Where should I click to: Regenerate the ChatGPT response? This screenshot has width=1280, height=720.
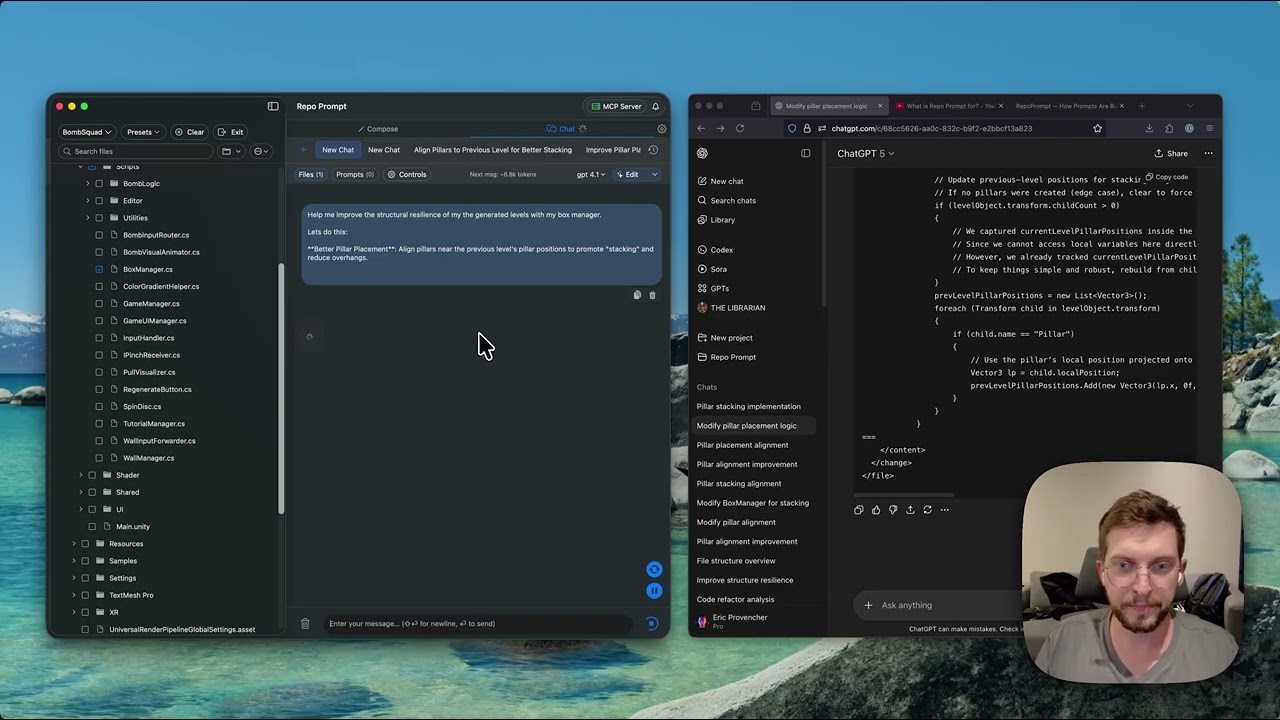click(x=927, y=510)
